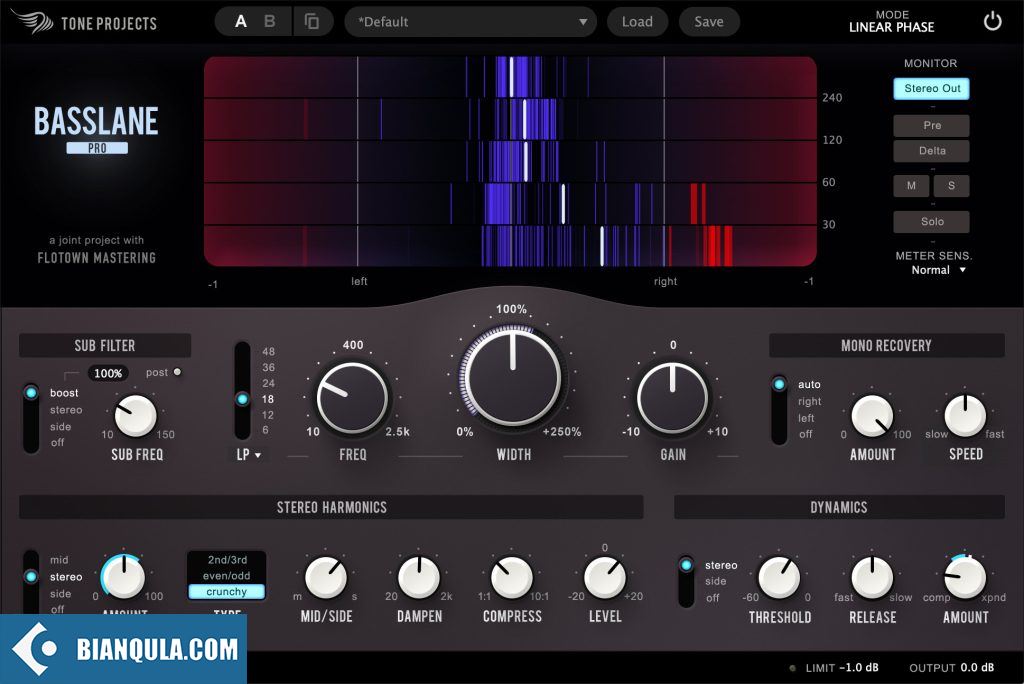Image resolution: width=1024 pixels, height=684 pixels.
Task: Click the large Width knob
Action: (x=513, y=377)
